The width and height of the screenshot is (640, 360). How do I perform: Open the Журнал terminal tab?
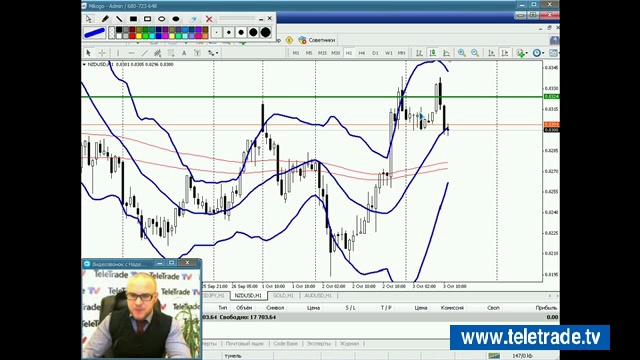pyautogui.click(x=349, y=344)
